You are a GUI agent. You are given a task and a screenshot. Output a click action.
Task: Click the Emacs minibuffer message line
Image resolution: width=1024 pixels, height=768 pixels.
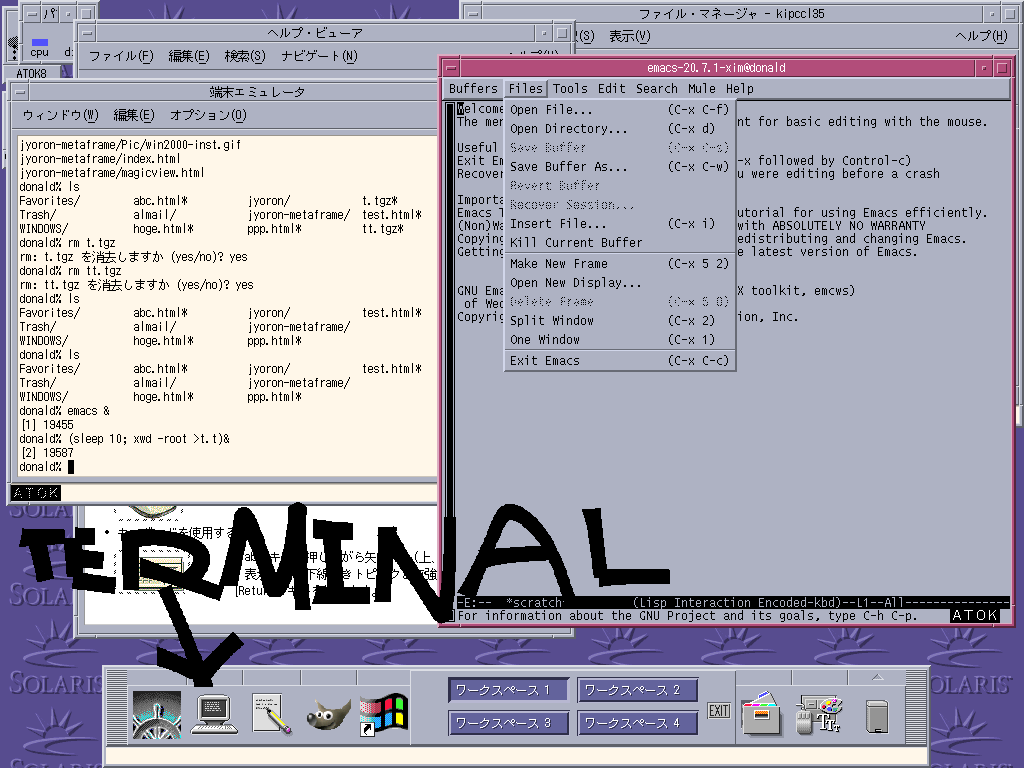coord(687,615)
